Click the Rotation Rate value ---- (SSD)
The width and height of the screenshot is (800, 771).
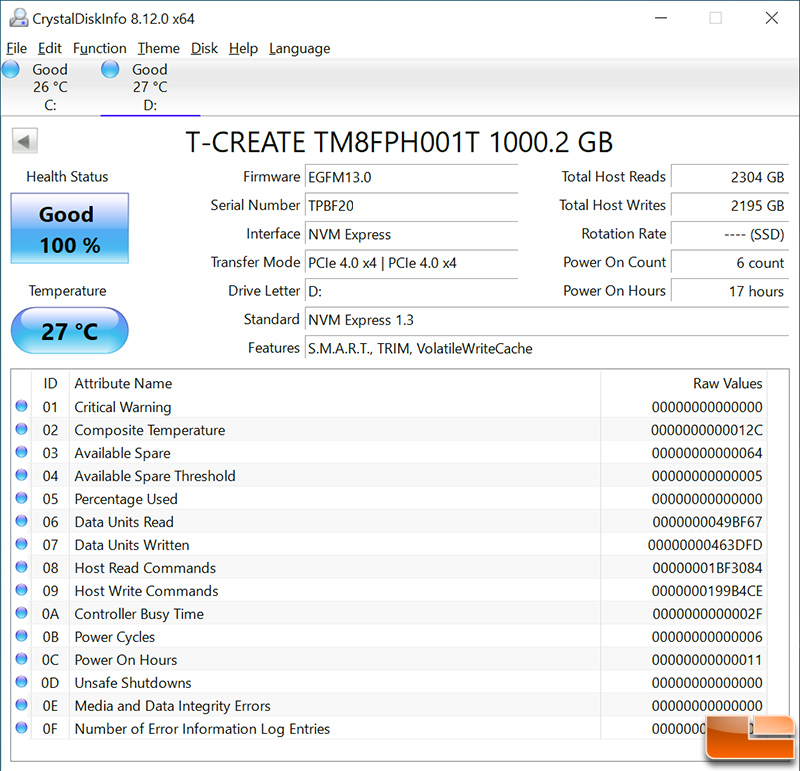coord(730,235)
